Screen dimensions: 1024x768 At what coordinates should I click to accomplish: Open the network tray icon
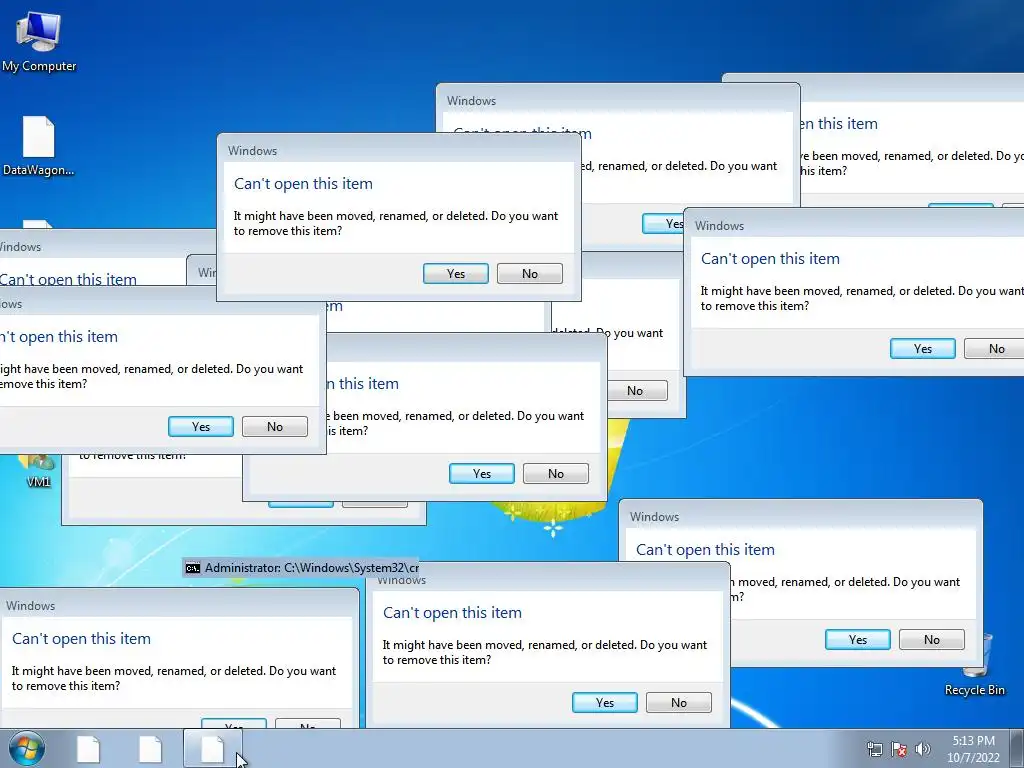[874, 750]
